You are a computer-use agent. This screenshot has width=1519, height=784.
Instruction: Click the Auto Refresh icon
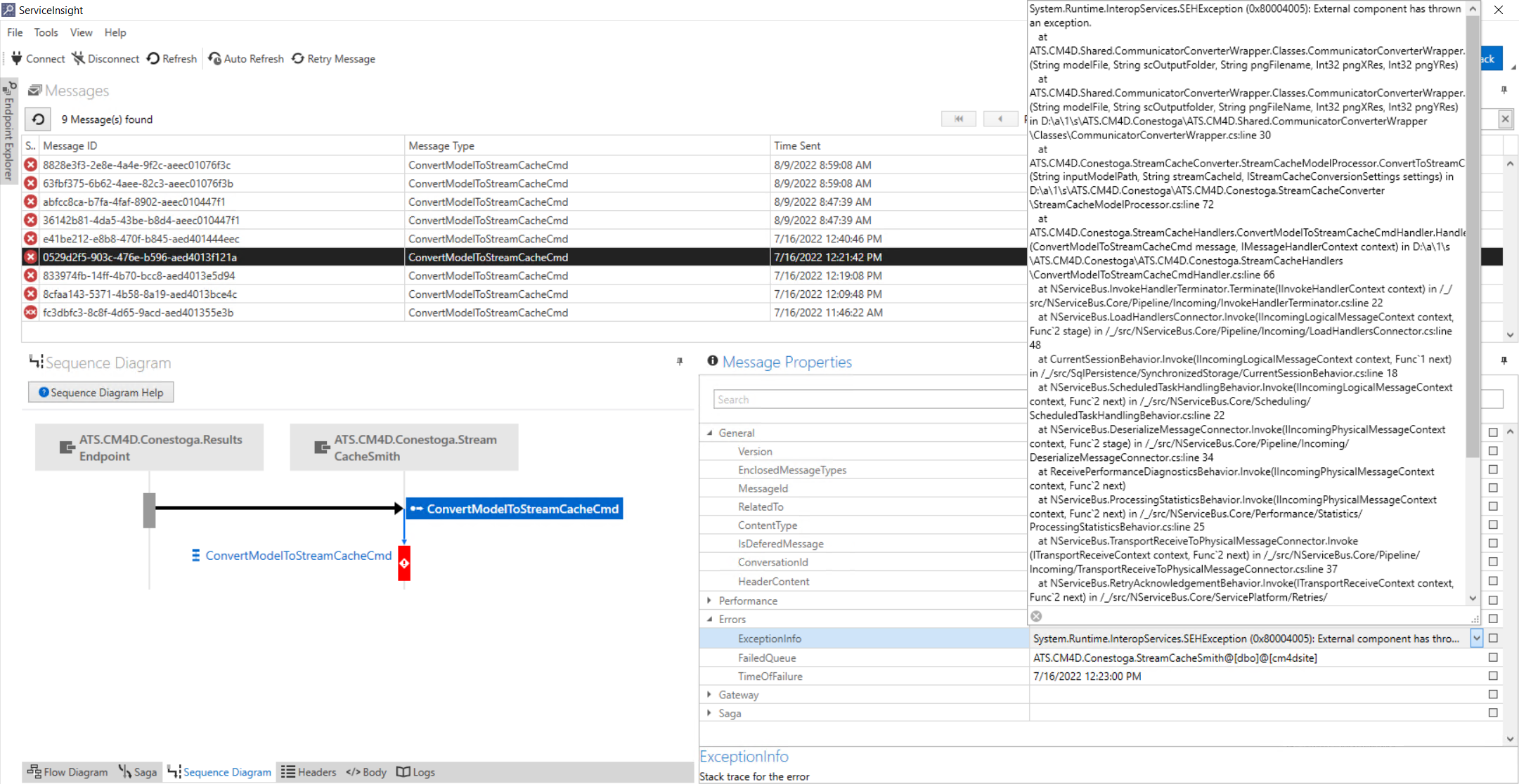point(215,59)
